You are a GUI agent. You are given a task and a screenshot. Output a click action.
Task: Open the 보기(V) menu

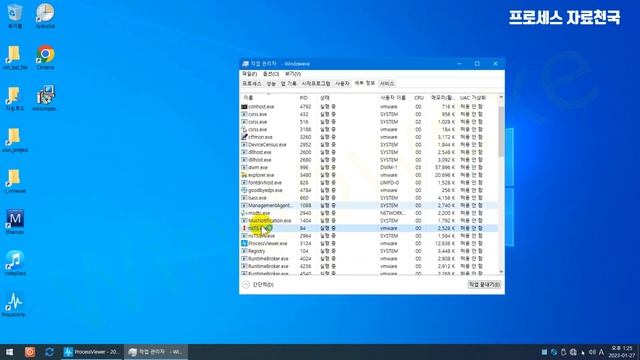tap(293, 74)
